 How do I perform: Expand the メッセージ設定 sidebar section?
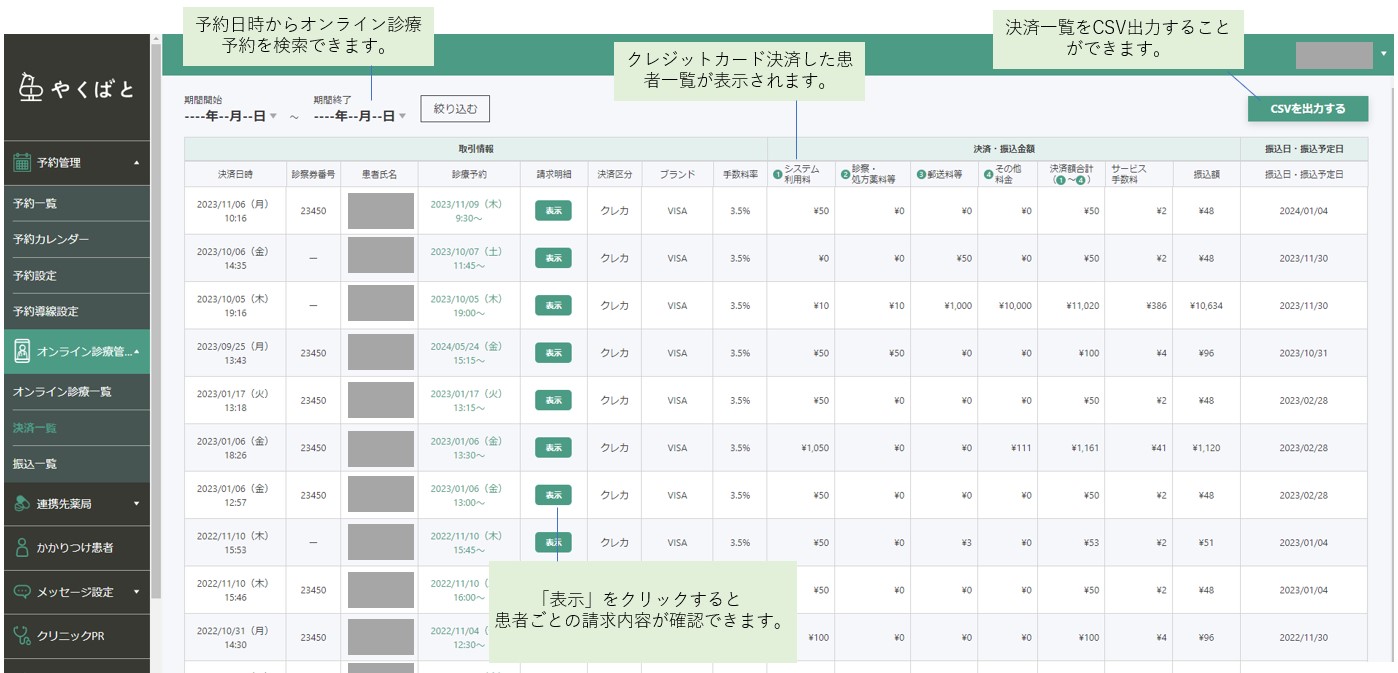pos(137,591)
